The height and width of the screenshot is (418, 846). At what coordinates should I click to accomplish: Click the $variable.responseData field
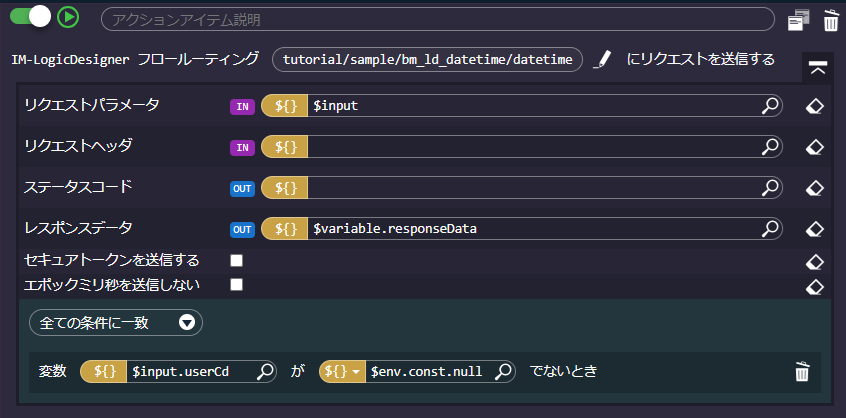tap(533, 229)
